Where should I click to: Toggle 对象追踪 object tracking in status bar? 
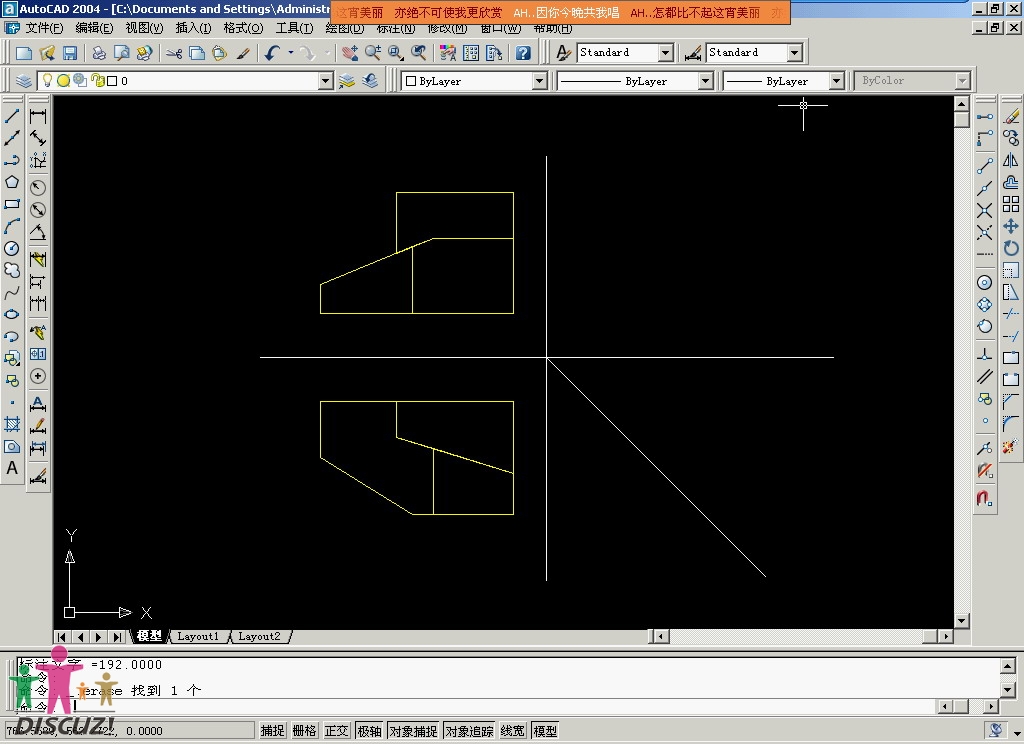click(469, 731)
